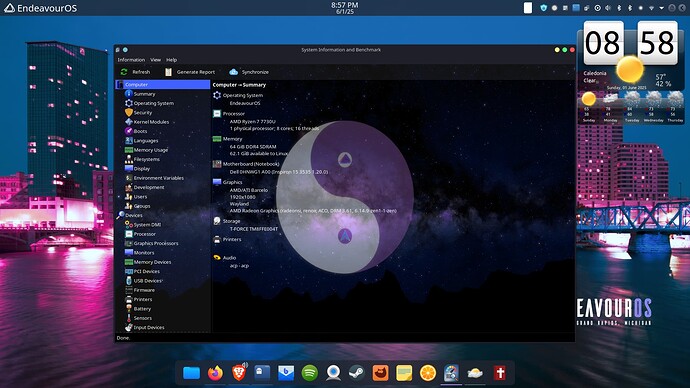Click the Refresh toolbar button
The height and width of the screenshot is (388, 690).
tap(135, 72)
